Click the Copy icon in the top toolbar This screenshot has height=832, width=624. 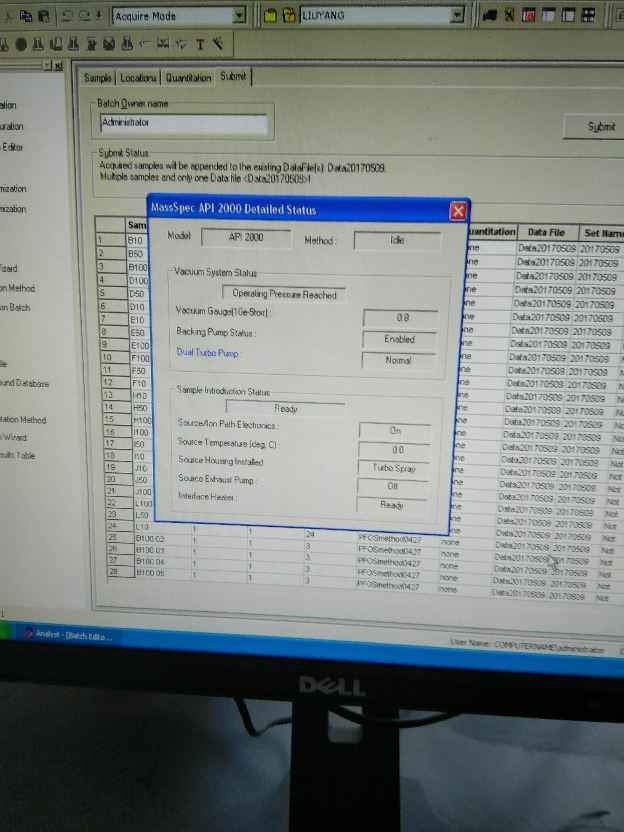click(x=25, y=16)
